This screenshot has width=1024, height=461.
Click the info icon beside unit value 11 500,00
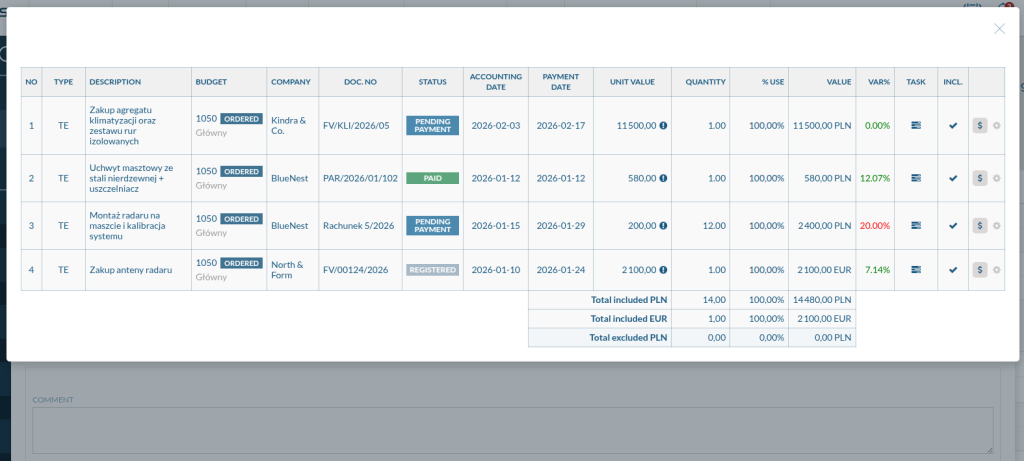[x=663, y=126]
